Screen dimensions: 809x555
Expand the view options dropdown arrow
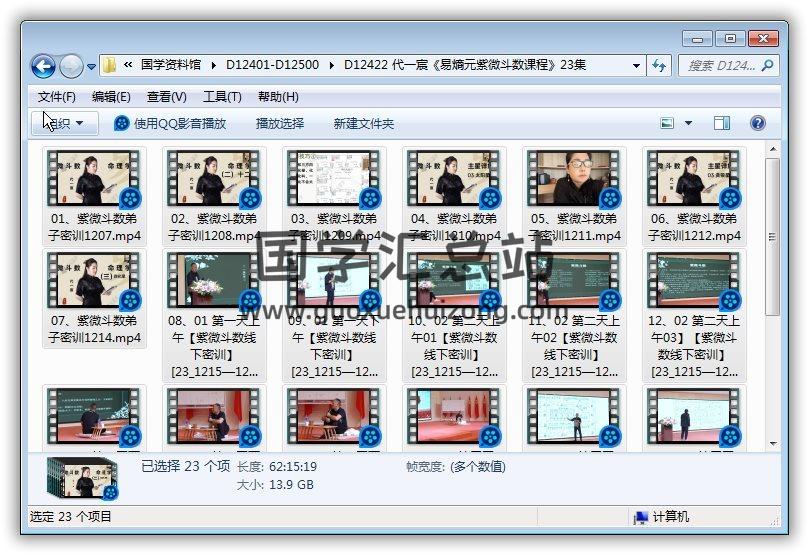(x=688, y=123)
